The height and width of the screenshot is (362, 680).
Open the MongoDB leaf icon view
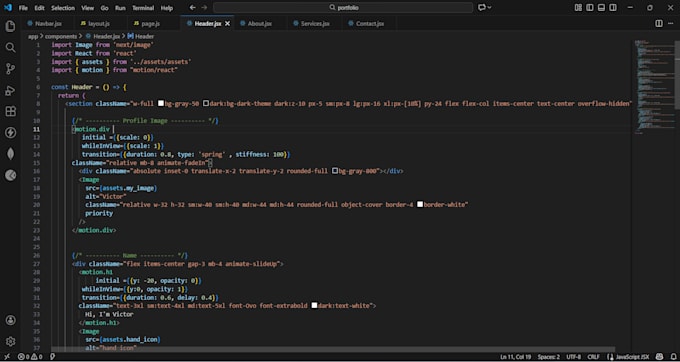(x=10, y=154)
